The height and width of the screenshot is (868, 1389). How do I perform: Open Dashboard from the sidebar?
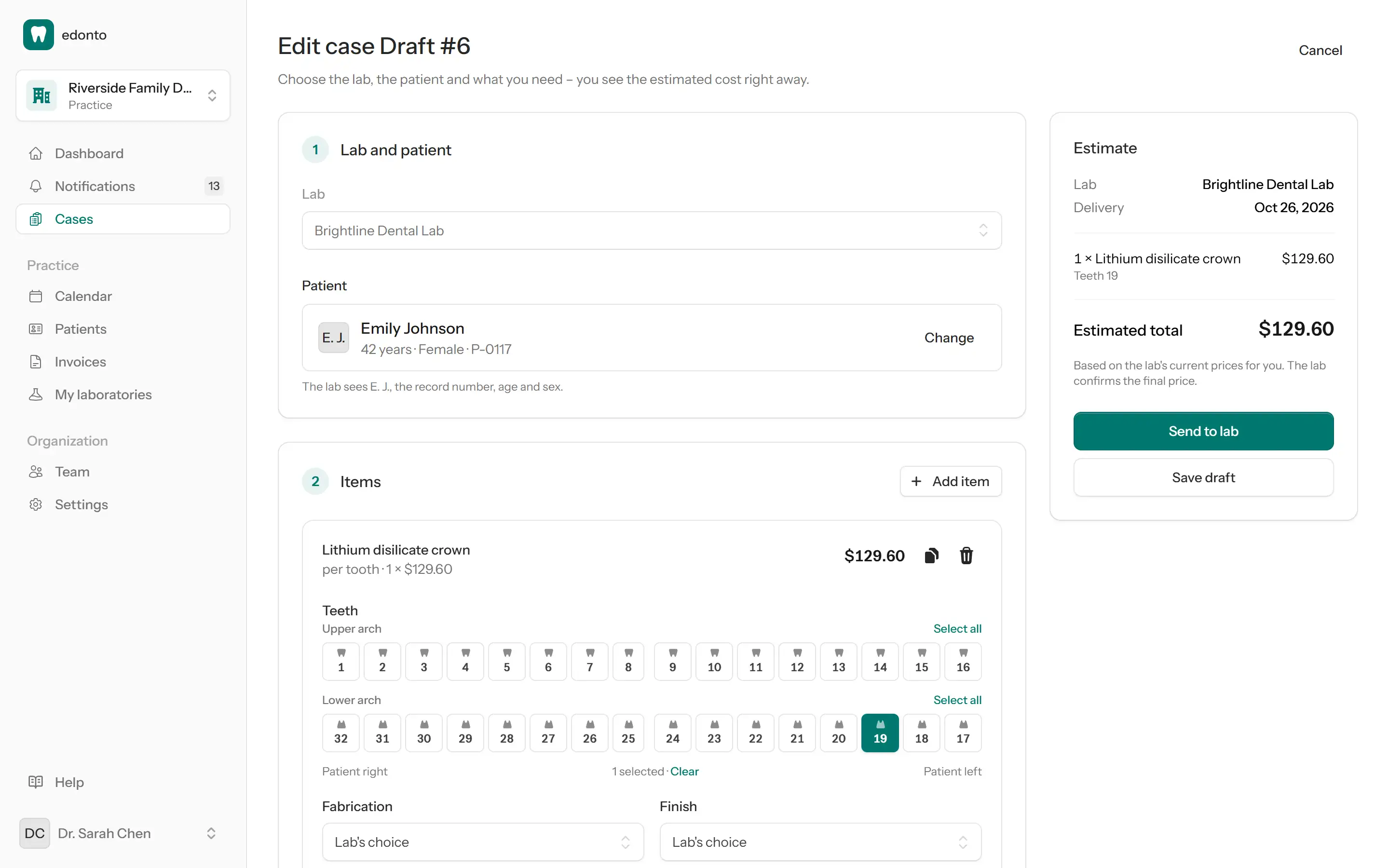click(123, 153)
